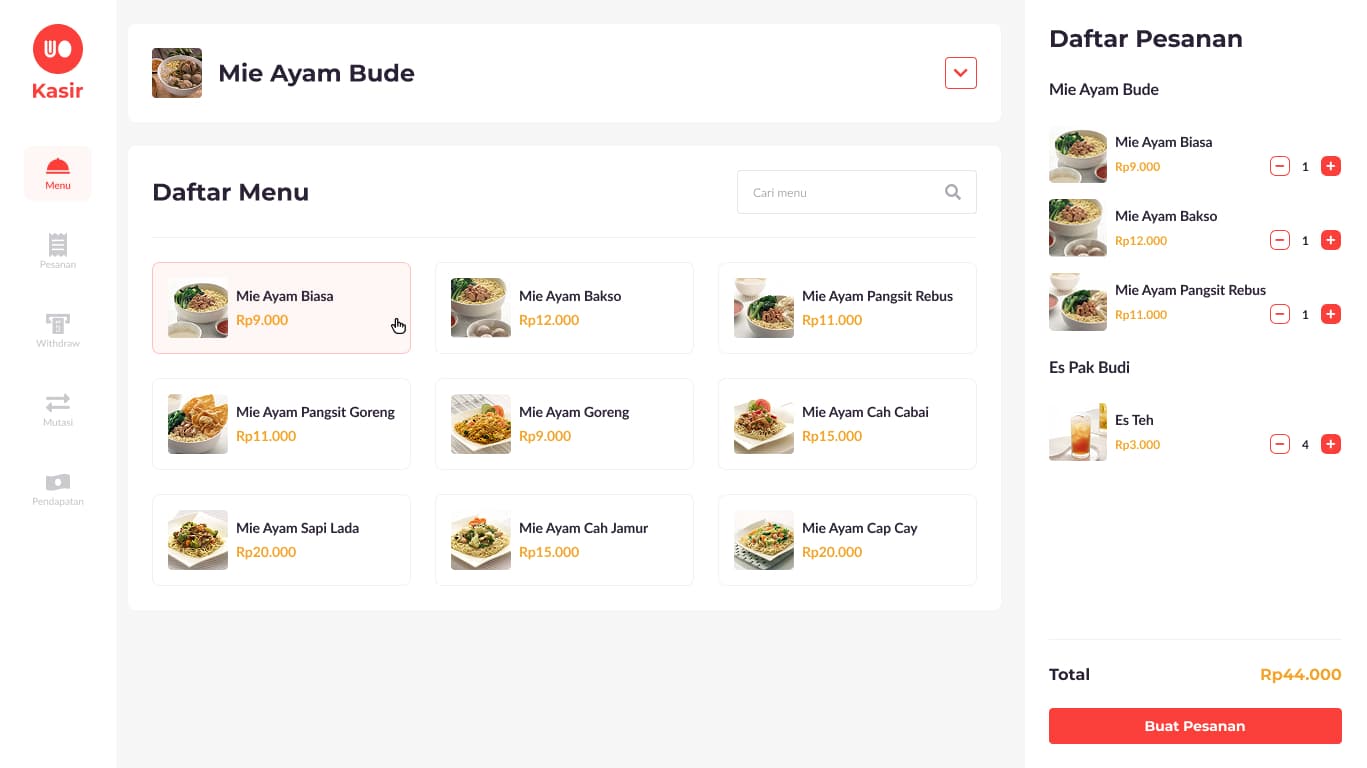This screenshot has width=1367, height=768.
Task: Increase Es Teh quantity
Action: coord(1331,444)
